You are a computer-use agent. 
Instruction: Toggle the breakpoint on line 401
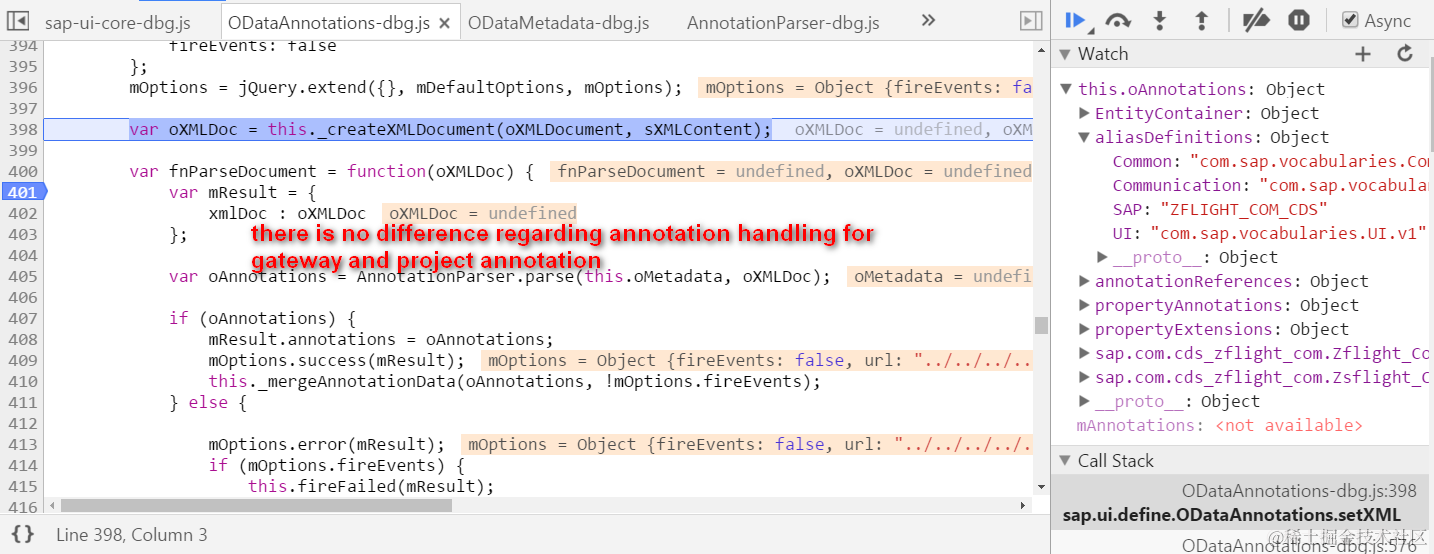[x=21, y=192]
